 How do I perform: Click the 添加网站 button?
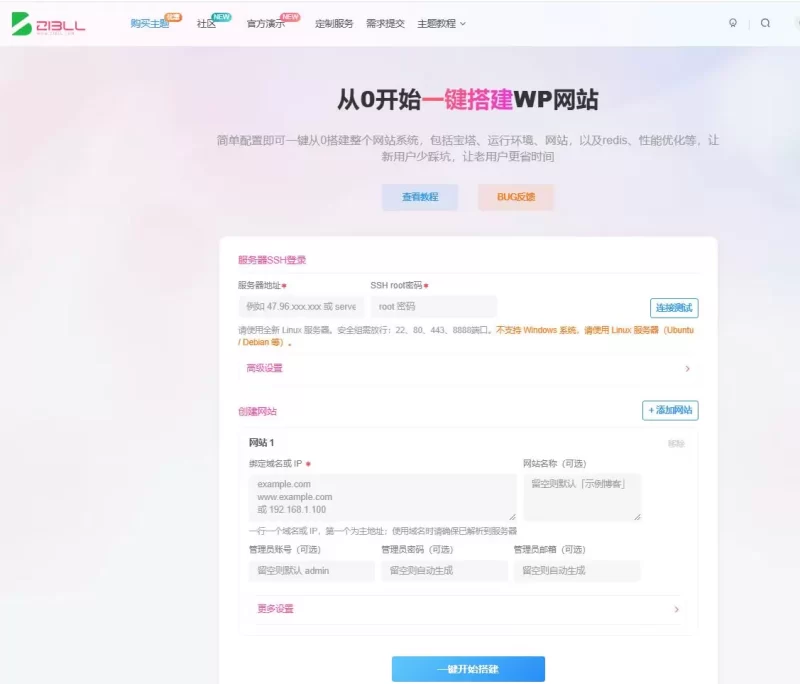click(670, 410)
